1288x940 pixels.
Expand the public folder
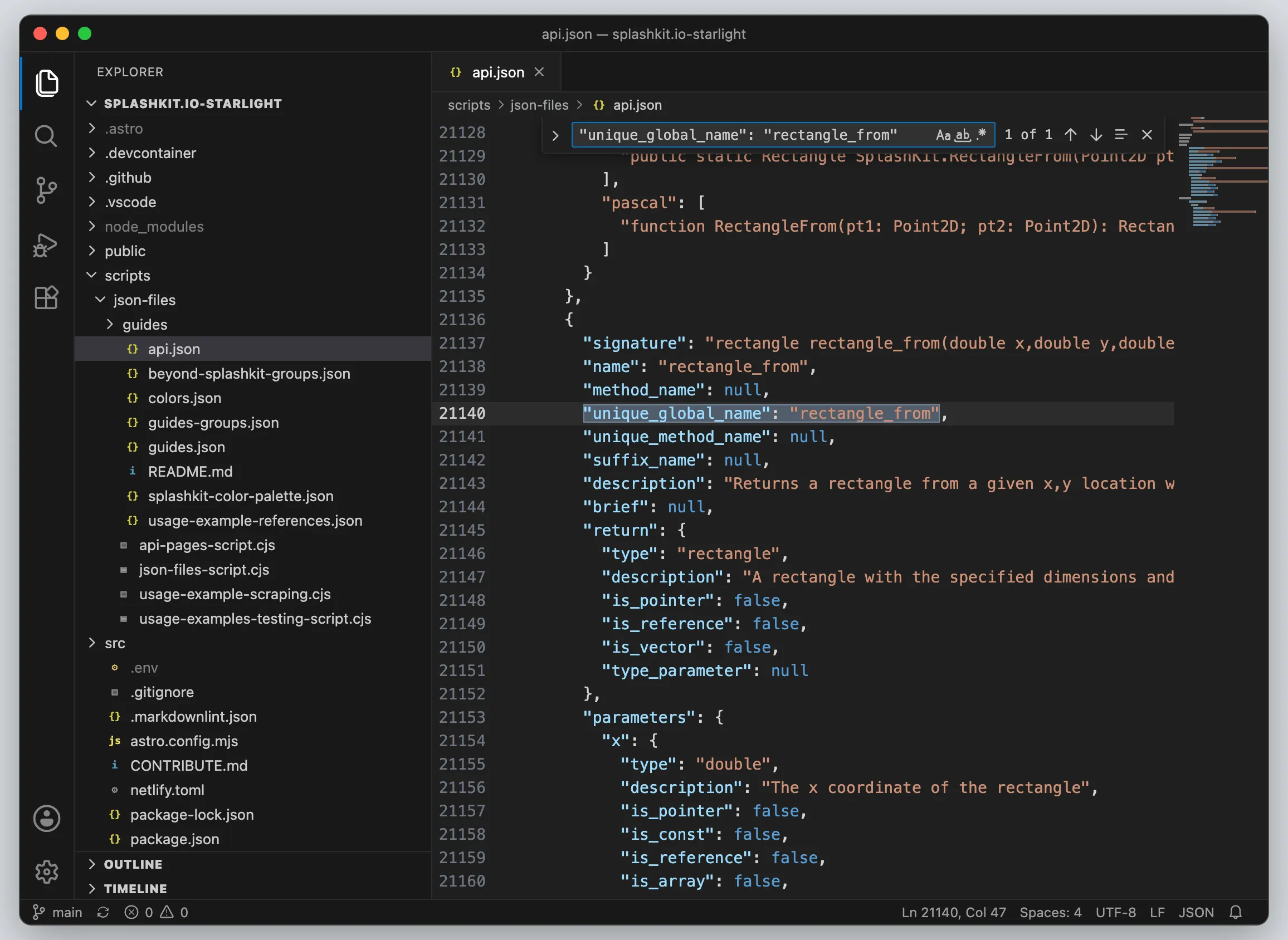[253, 251]
